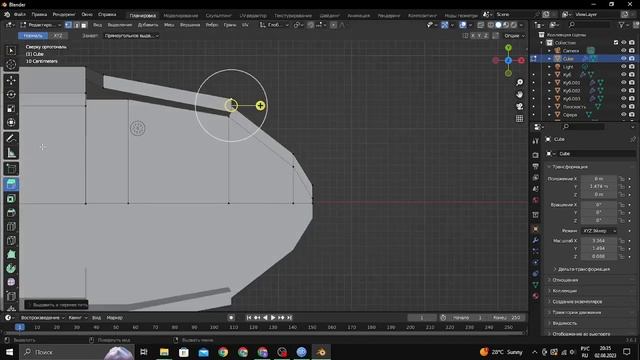Click the Нормаль orientation button

[33, 36]
